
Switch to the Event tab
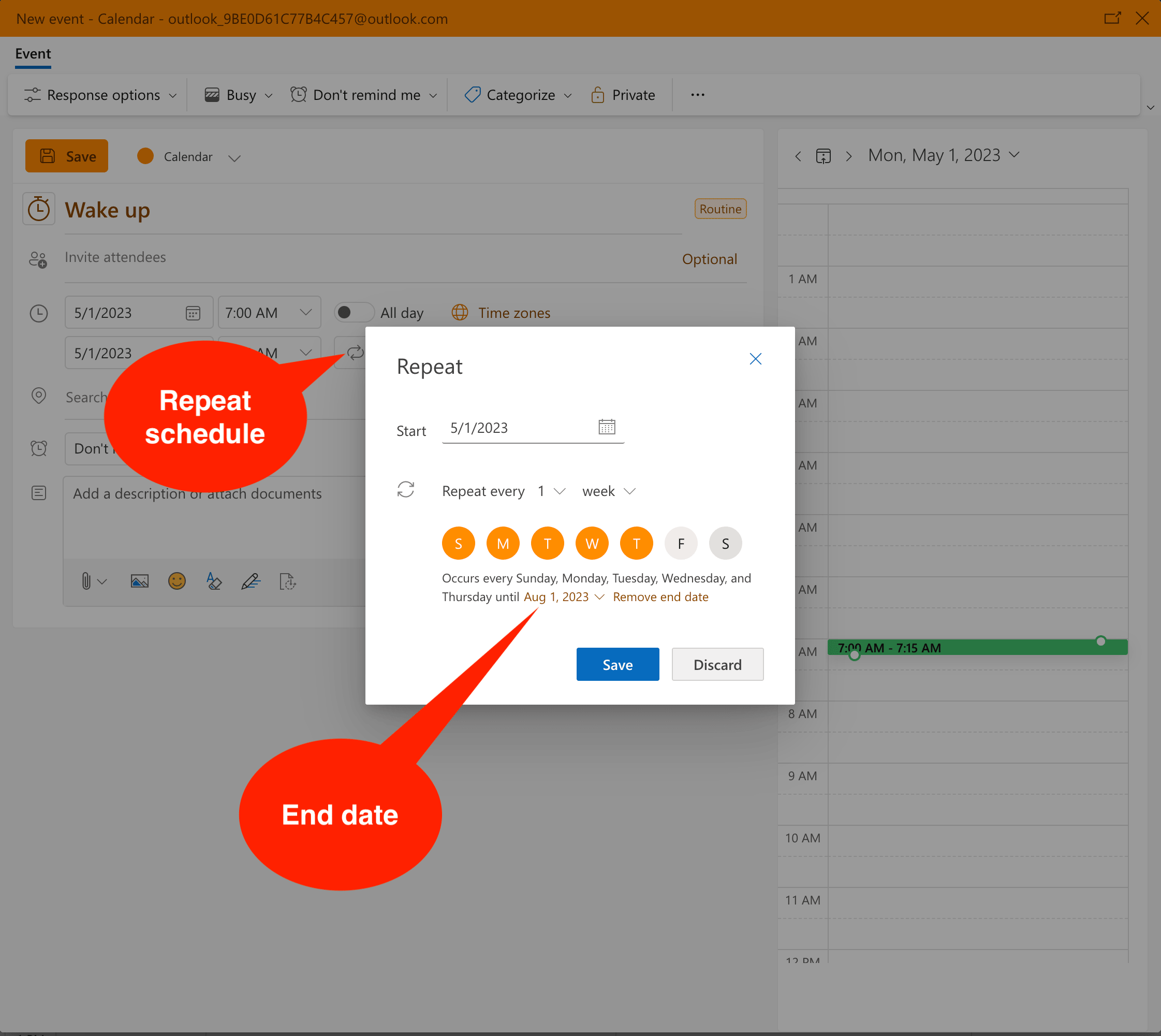tap(33, 53)
